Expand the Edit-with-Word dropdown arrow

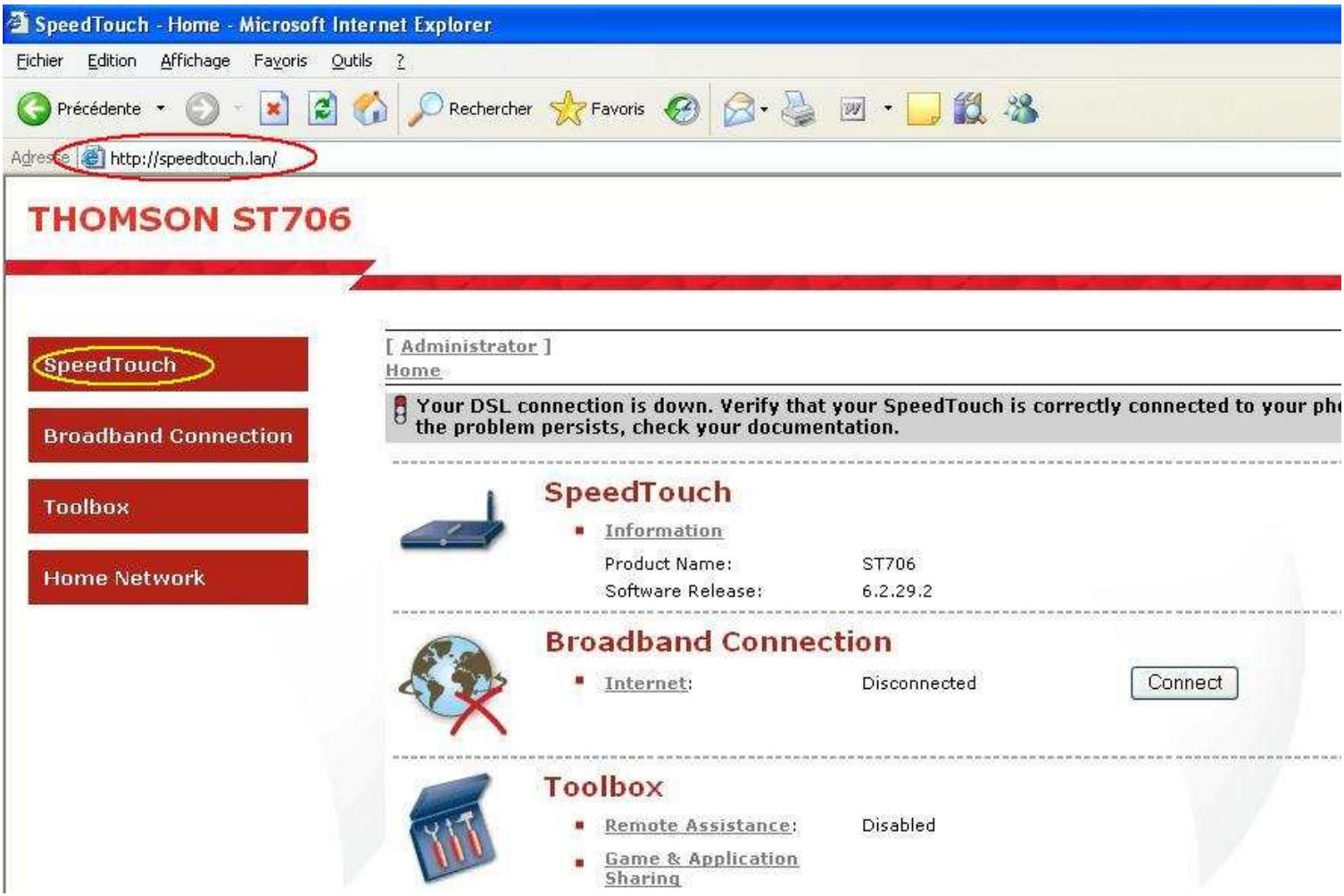[x=888, y=109]
